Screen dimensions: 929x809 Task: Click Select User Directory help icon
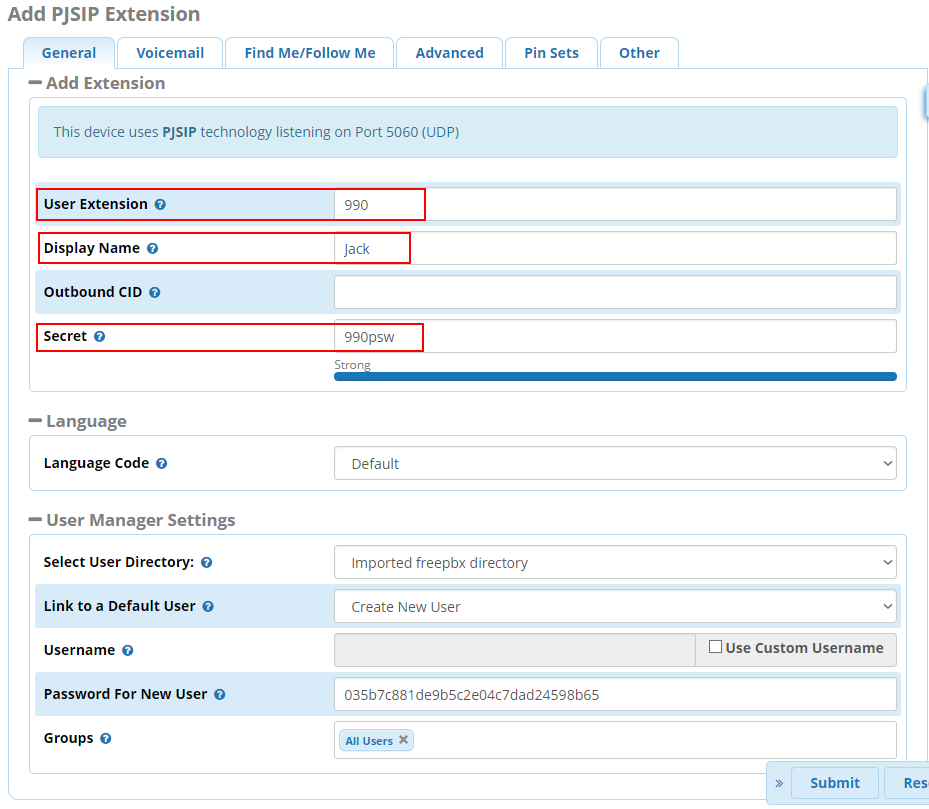[206, 563]
